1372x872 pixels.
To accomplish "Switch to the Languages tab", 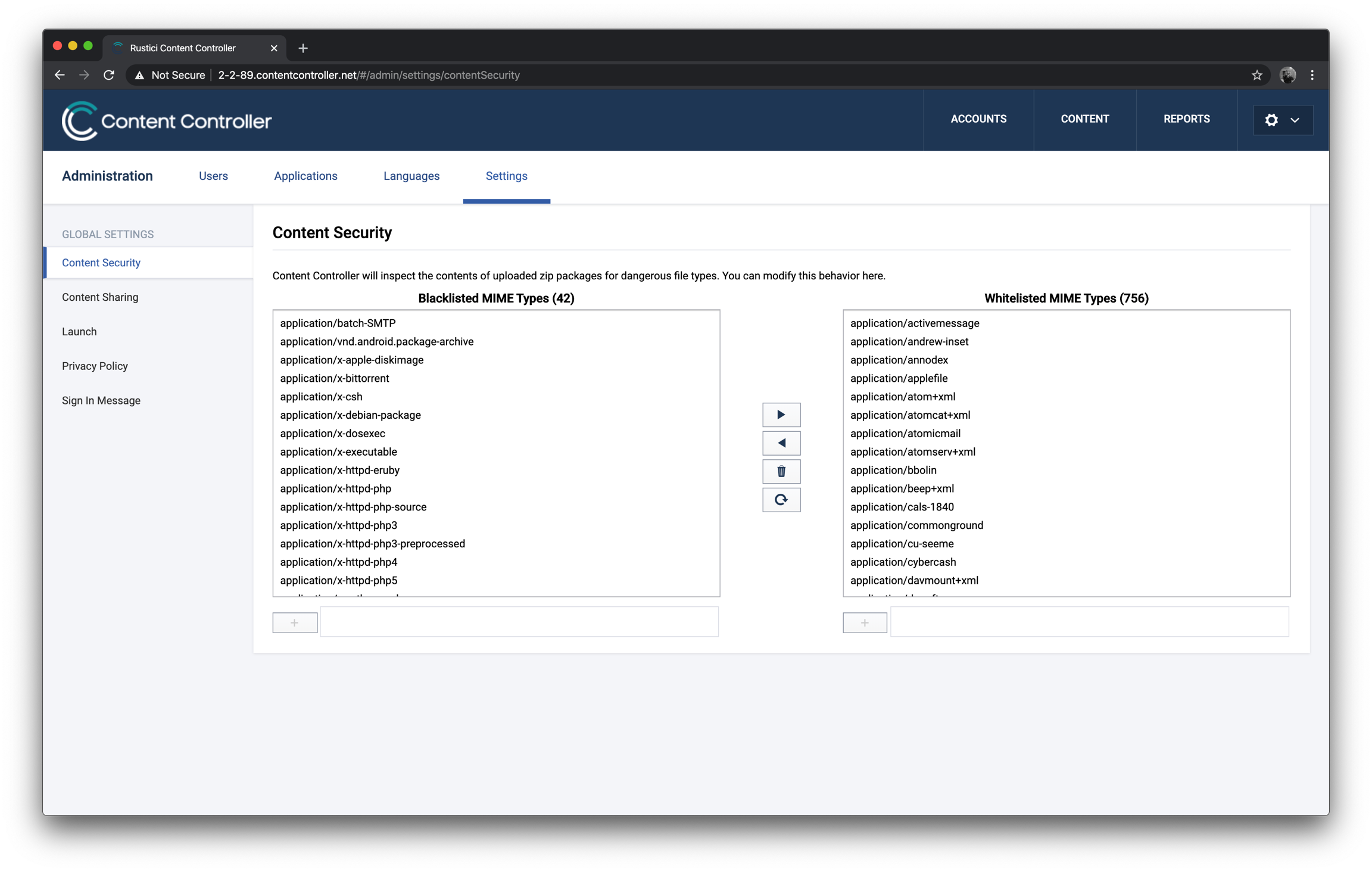I will click(x=411, y=176).
